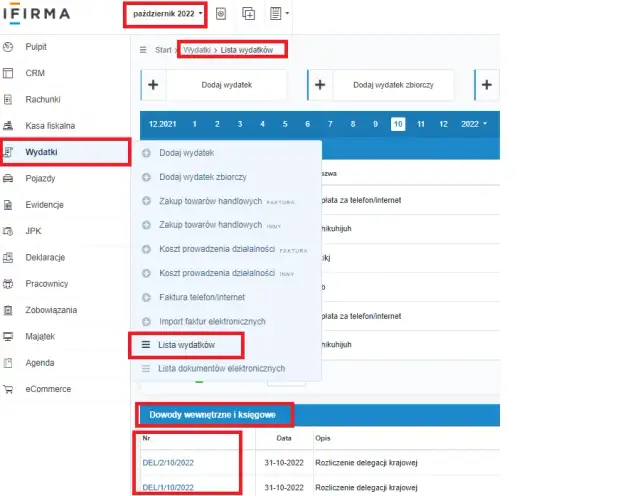Click the eCommerce cart icon

pyautogui.click(x=8, y=389)
